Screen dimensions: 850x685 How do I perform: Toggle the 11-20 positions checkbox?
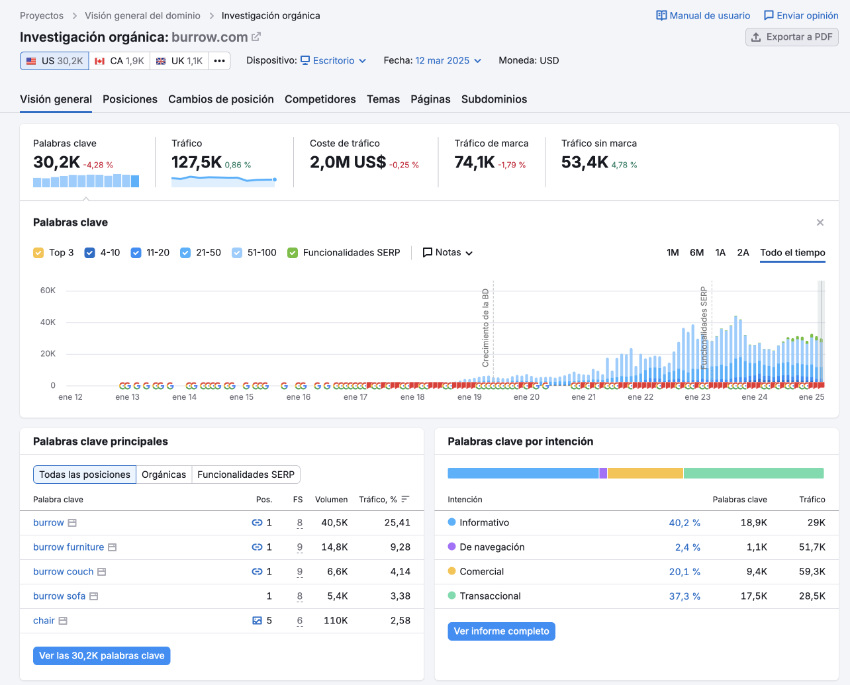136,253
